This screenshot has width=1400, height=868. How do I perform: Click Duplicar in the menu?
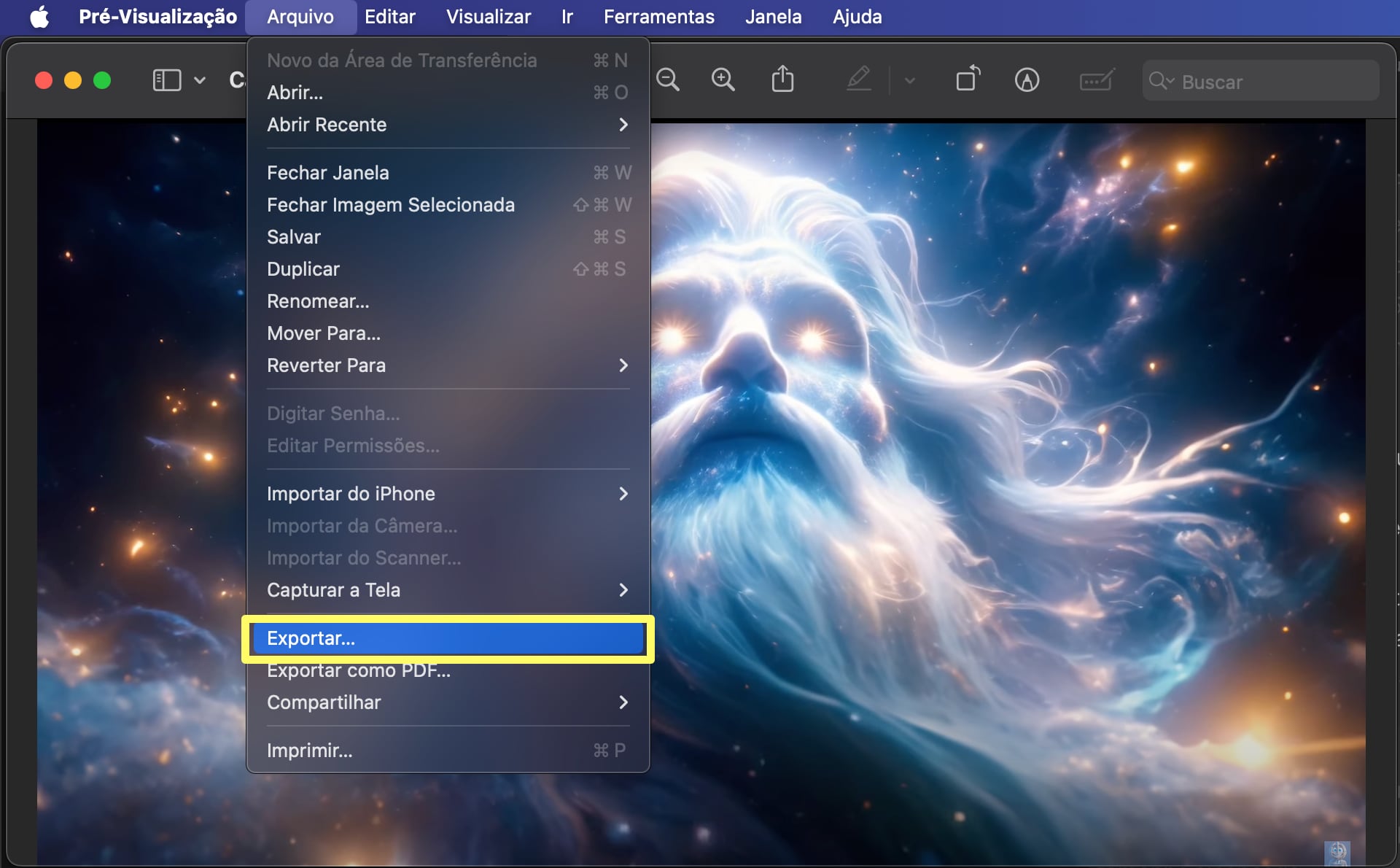303,269
